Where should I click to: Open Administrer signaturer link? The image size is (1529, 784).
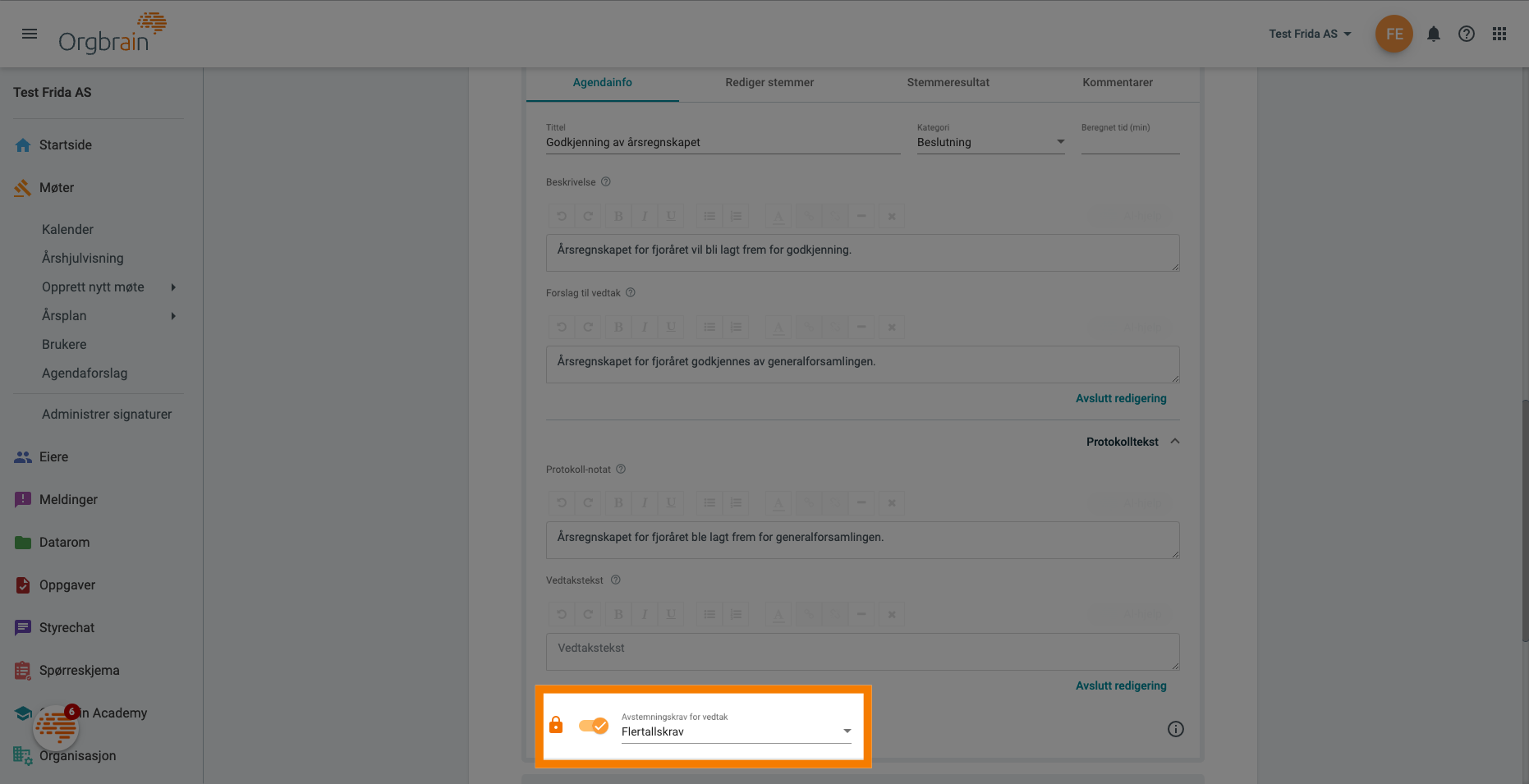(x=107, y=414)
